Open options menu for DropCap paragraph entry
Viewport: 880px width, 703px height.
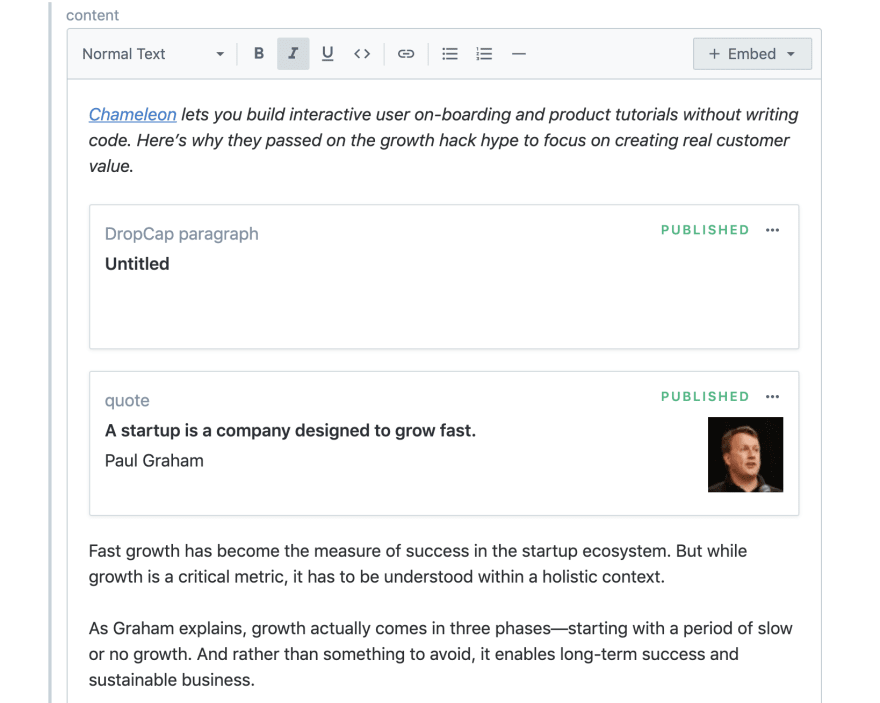coord(772,230)
